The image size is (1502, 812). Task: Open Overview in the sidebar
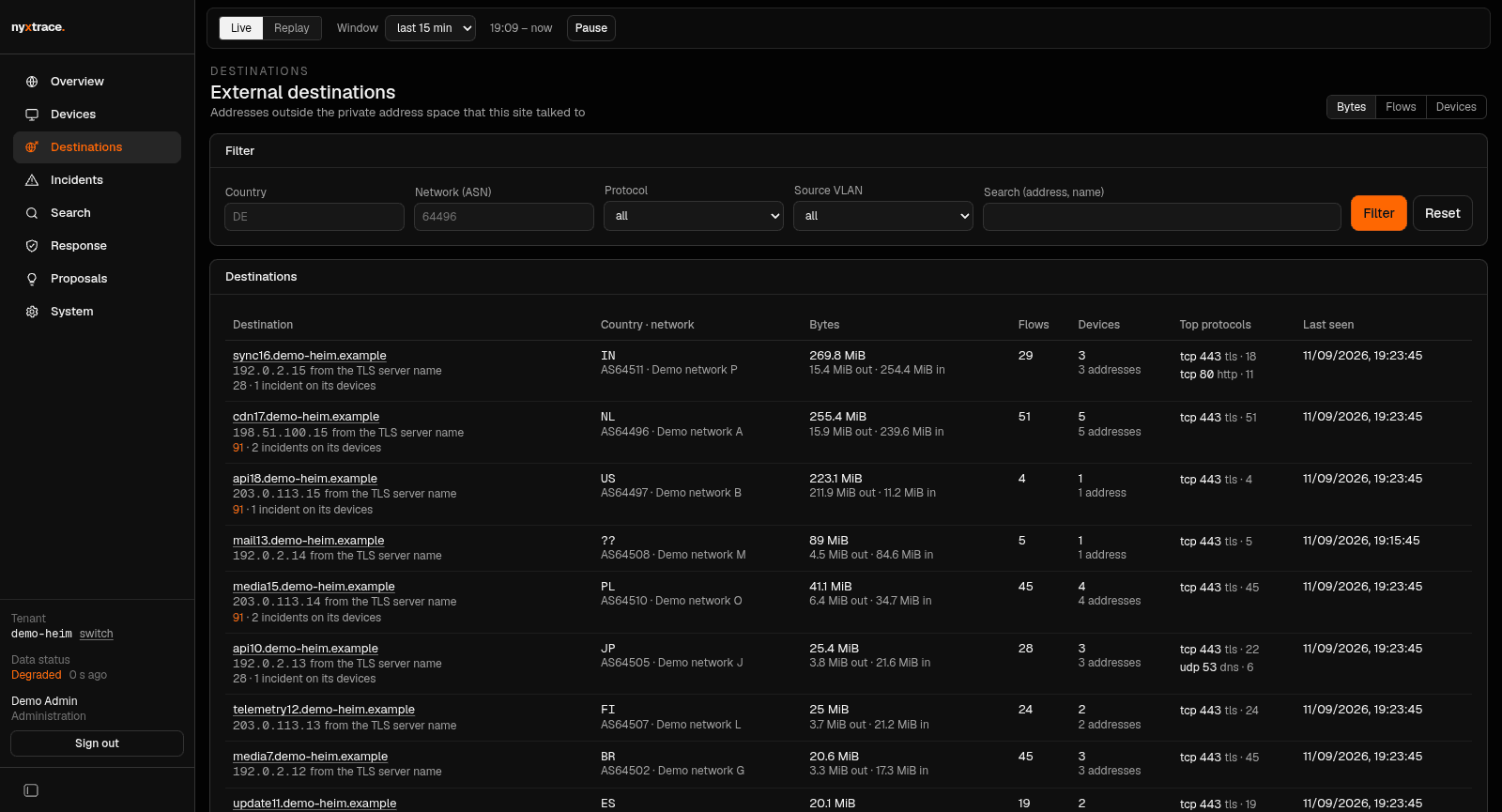coord(97,82)
